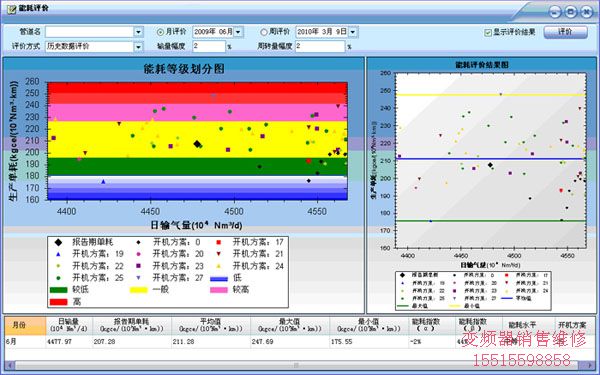Click the blue triangle data point near 4420 in left chart
The height and width of the screenshot is (375, 600).
coord(103,182)
